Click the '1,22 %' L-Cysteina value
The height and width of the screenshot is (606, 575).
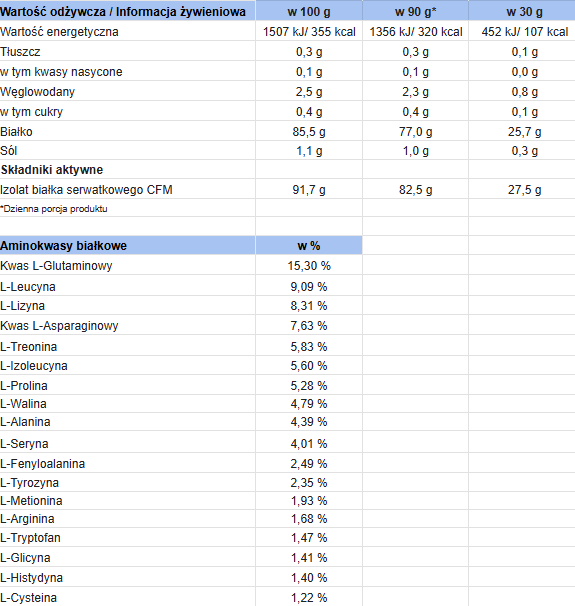309,597
